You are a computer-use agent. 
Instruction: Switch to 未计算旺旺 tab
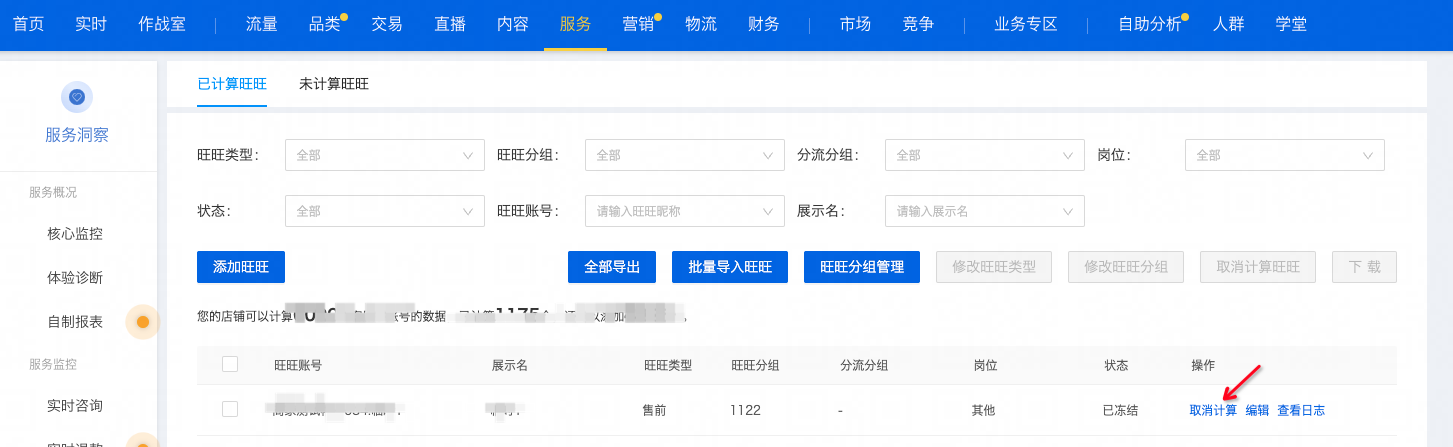[x=334, y=84]
